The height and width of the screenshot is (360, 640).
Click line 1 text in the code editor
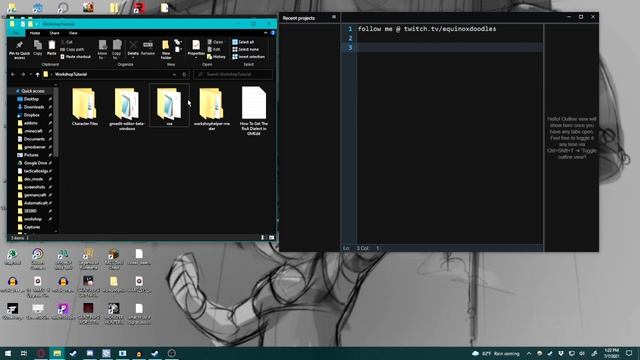tap(427, 29)
